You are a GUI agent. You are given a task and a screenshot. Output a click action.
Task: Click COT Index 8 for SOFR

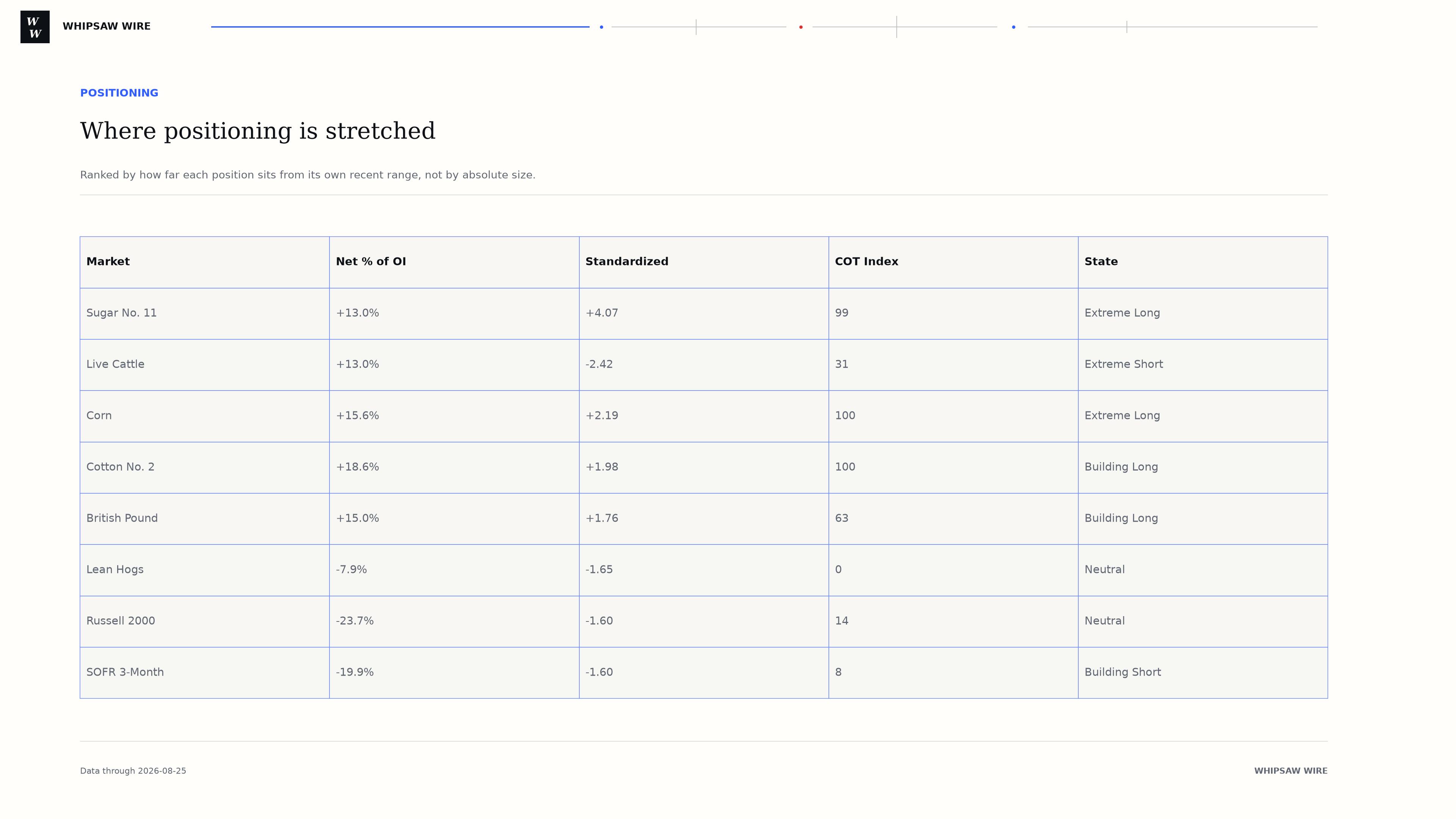coord(838,673)
